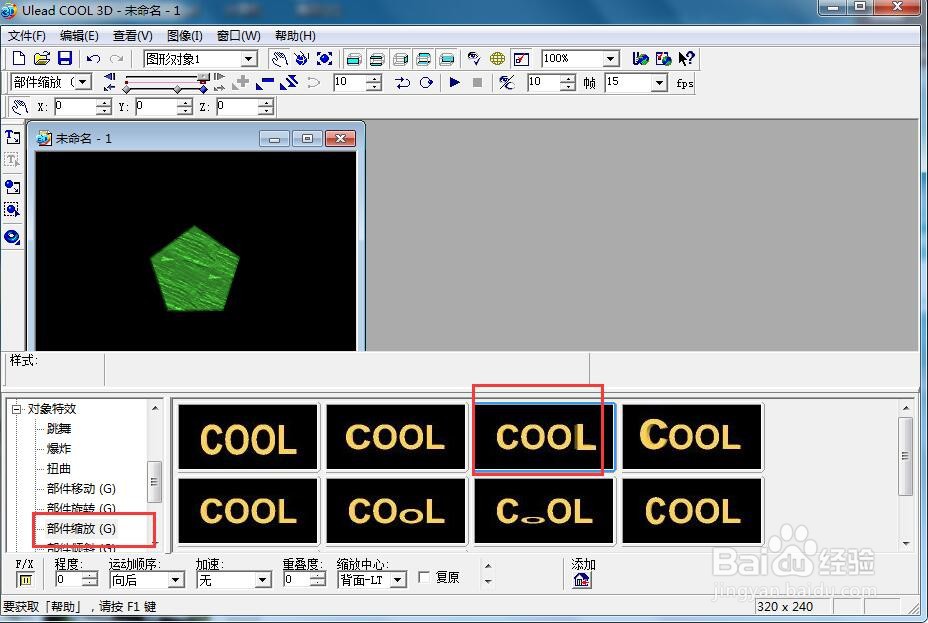Open the 图形对象1 object dropdown

249,59
